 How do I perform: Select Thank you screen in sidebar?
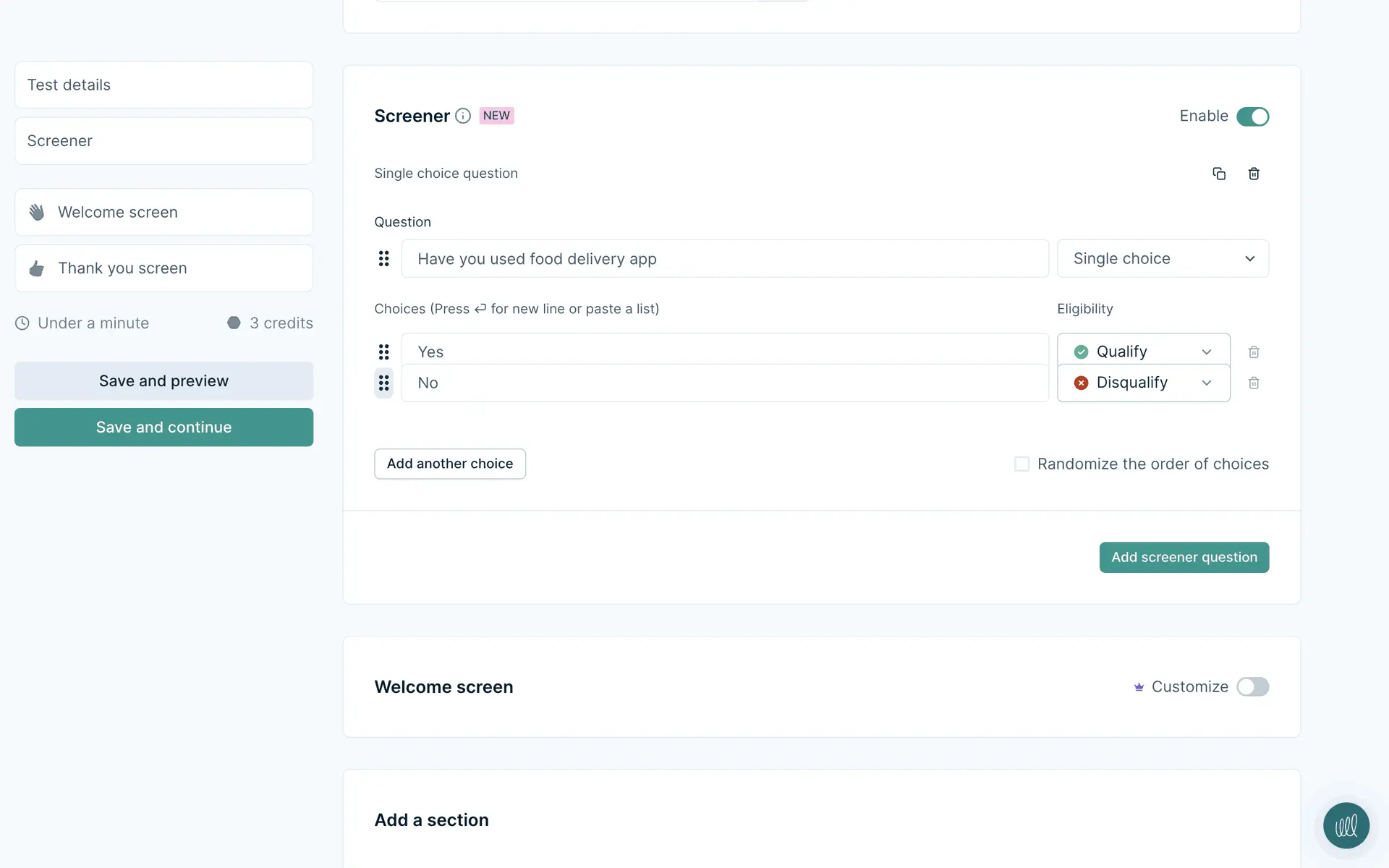(163, 268)
